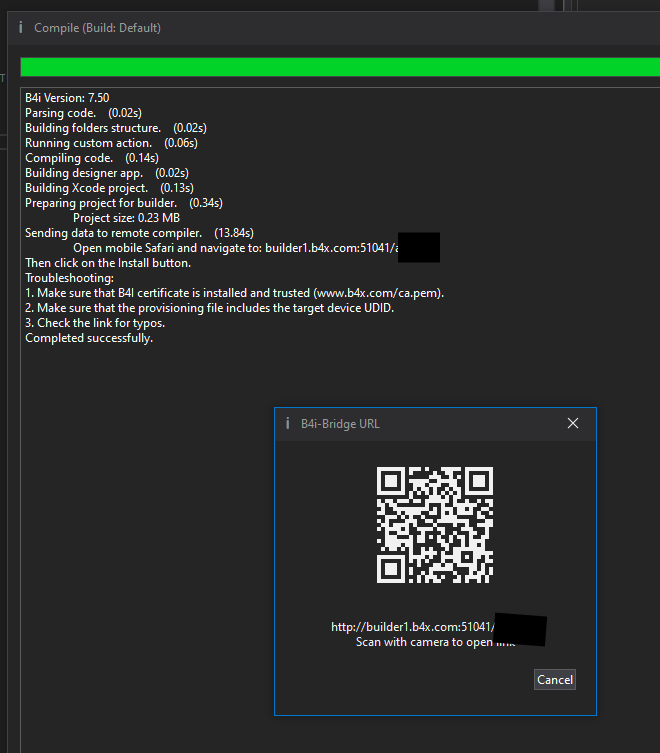The height and width of the screenshot is (753, 660).
Task: Click the B4I certificate troubleshooting line
Action: tap(234, 293)
